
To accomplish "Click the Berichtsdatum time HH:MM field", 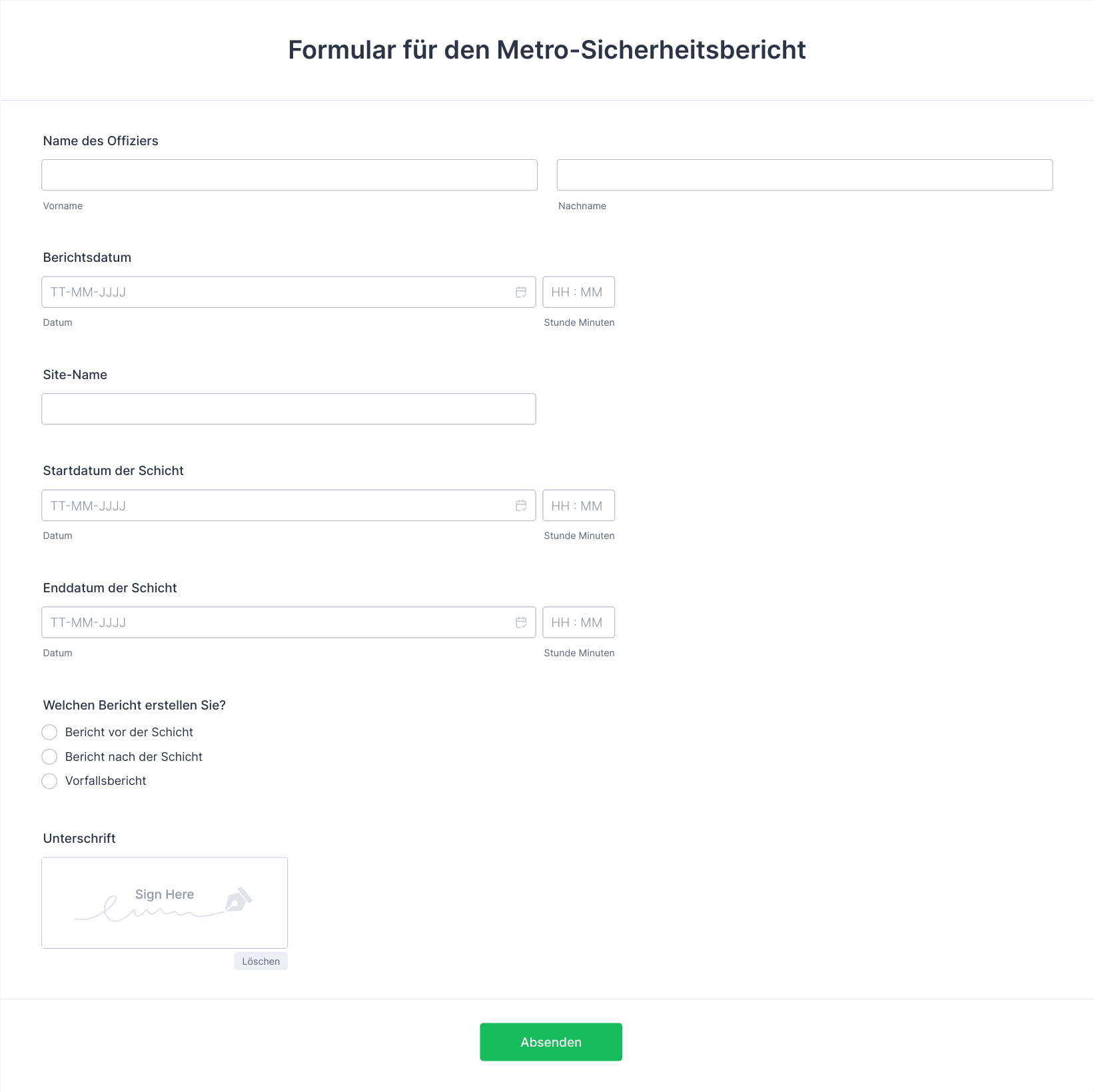I will (578, 292).
